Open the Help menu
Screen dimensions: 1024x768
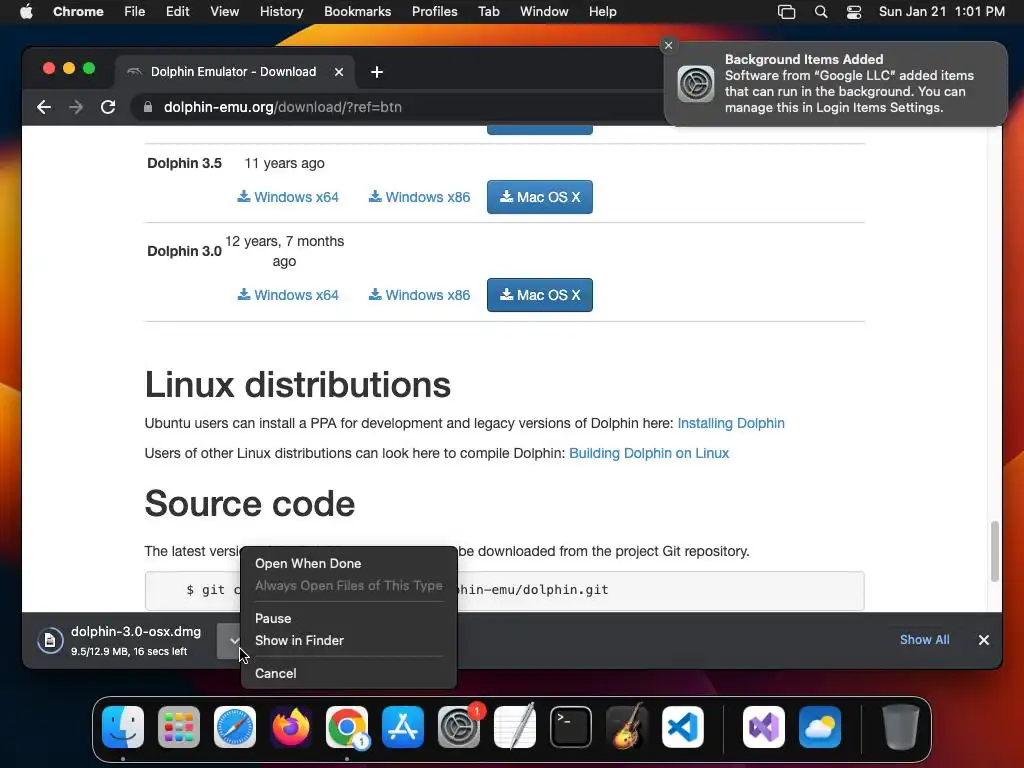pyautogui.click(x=602, y=12)
